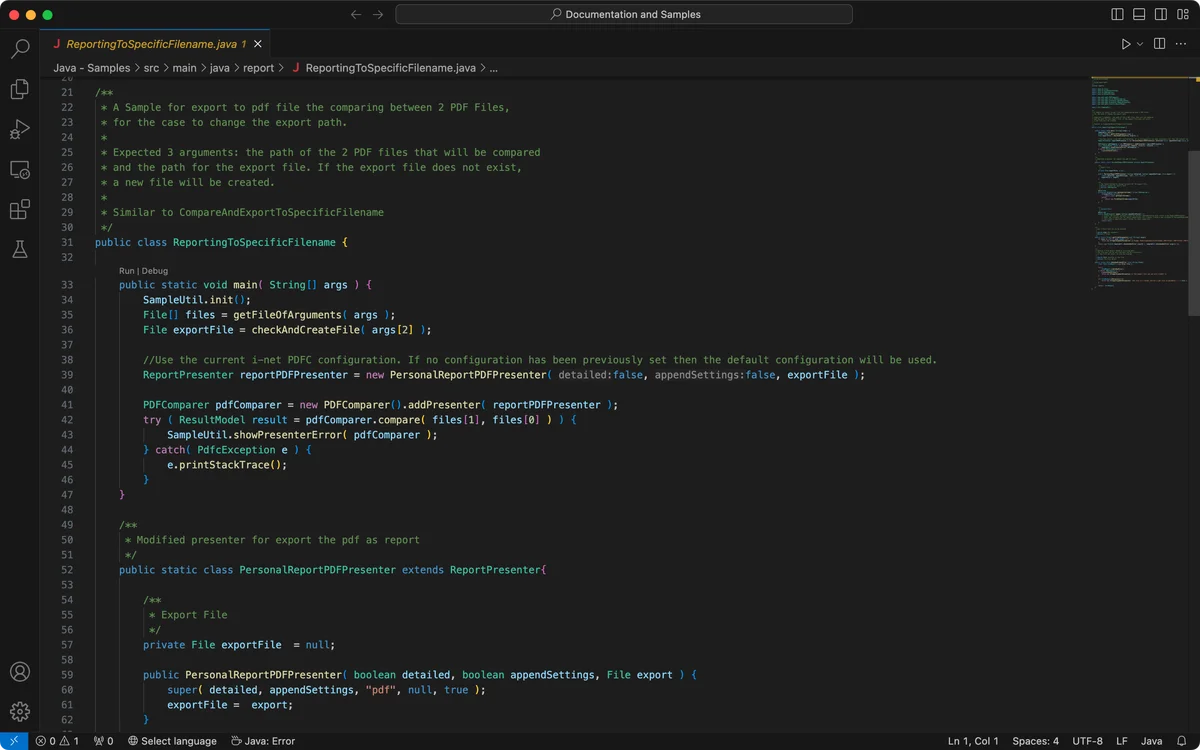Open the Extensions view
The height and width of the screenshot is (750, 1200).
19,210
